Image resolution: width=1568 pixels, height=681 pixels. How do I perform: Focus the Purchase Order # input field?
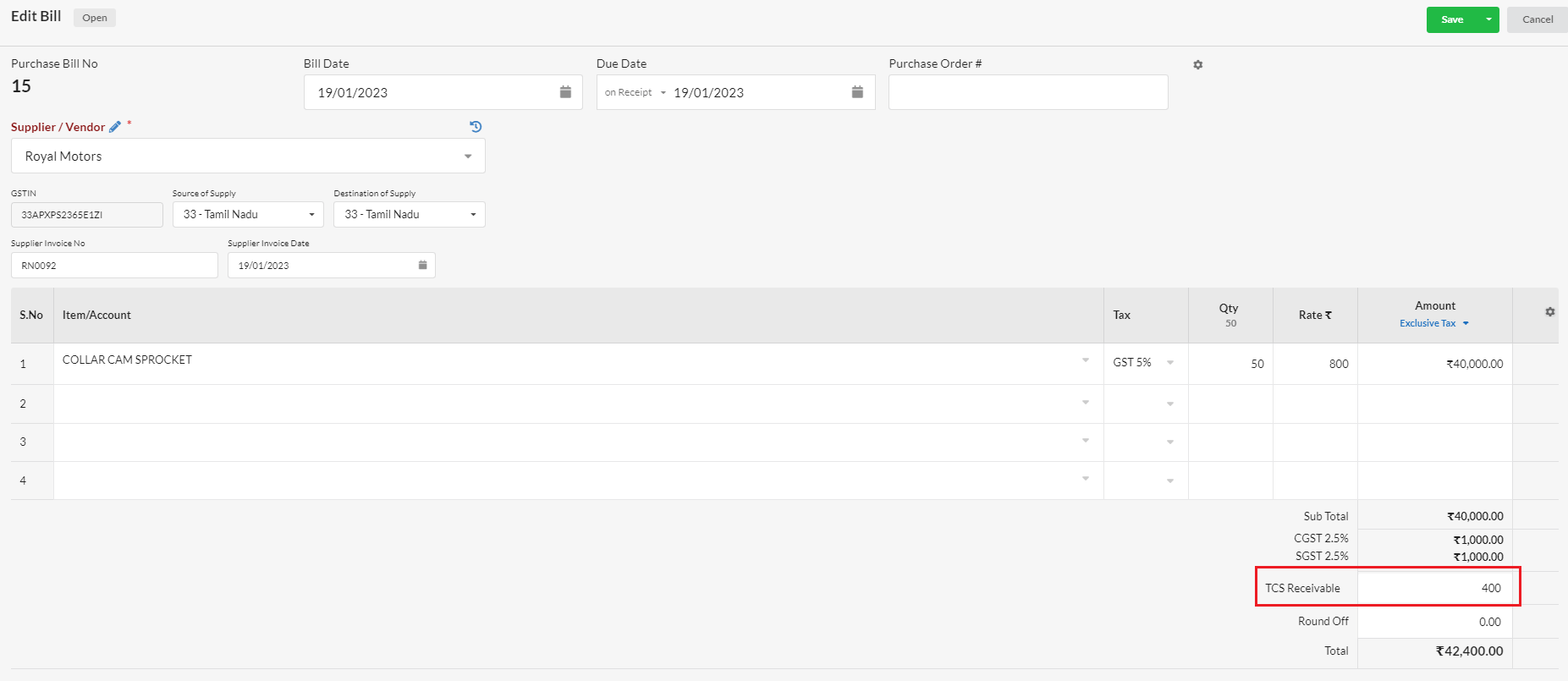[1028, 92]
